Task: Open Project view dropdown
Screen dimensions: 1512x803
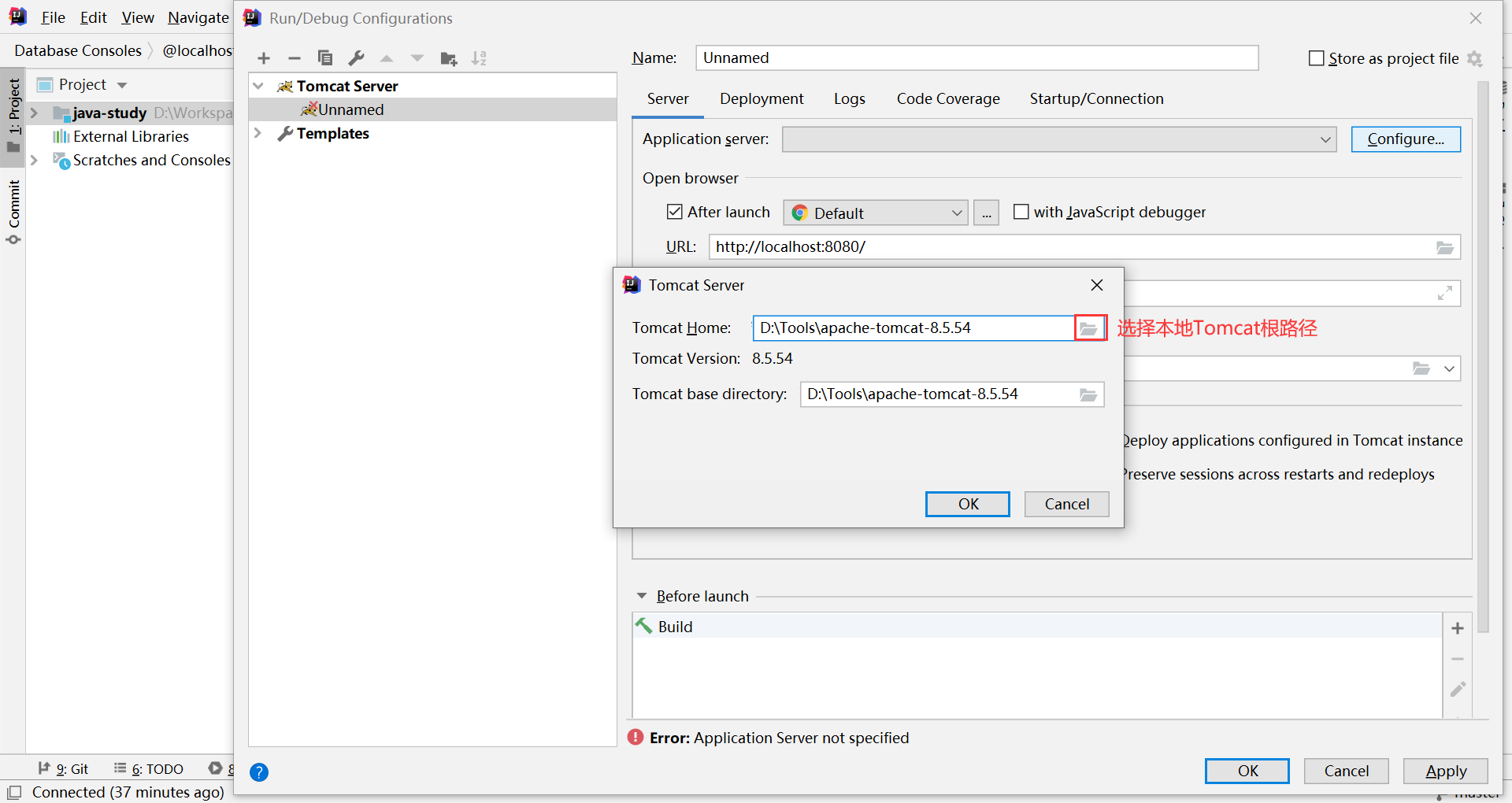Action: point(122,85)
